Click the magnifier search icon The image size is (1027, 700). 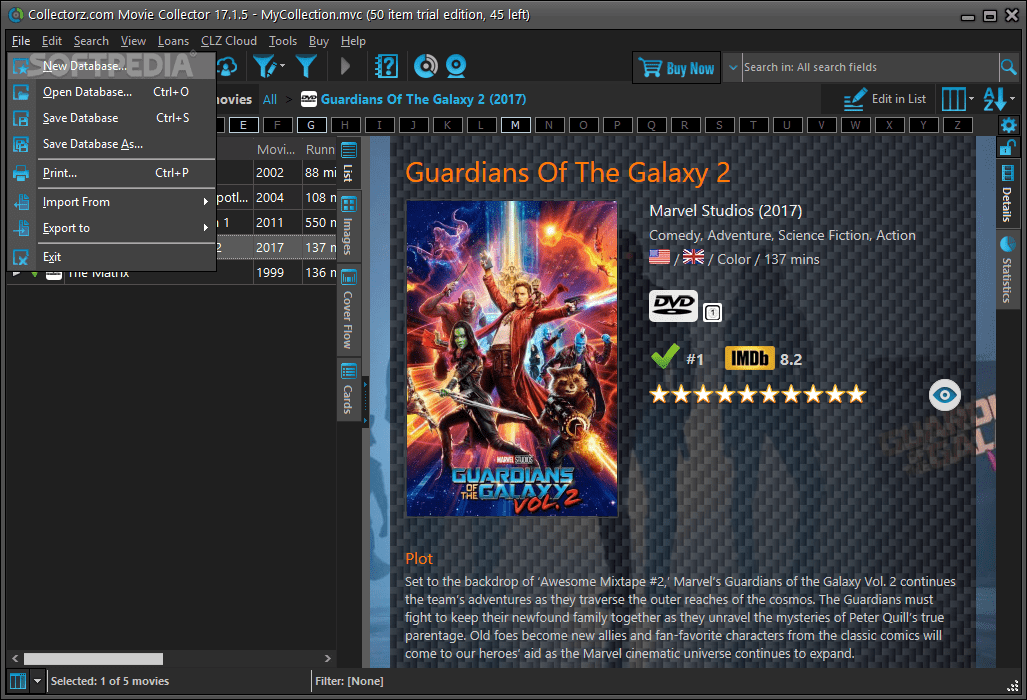1009,67
